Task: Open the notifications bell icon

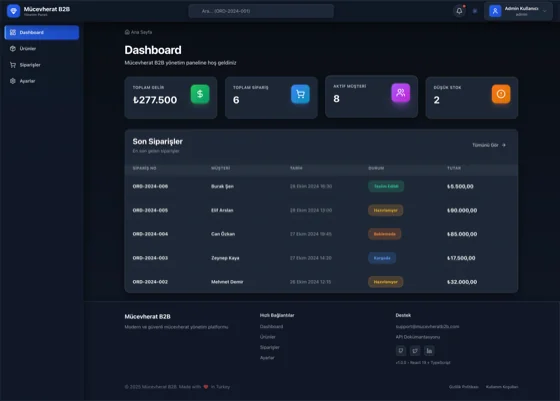Action: (x=459, y=11)
